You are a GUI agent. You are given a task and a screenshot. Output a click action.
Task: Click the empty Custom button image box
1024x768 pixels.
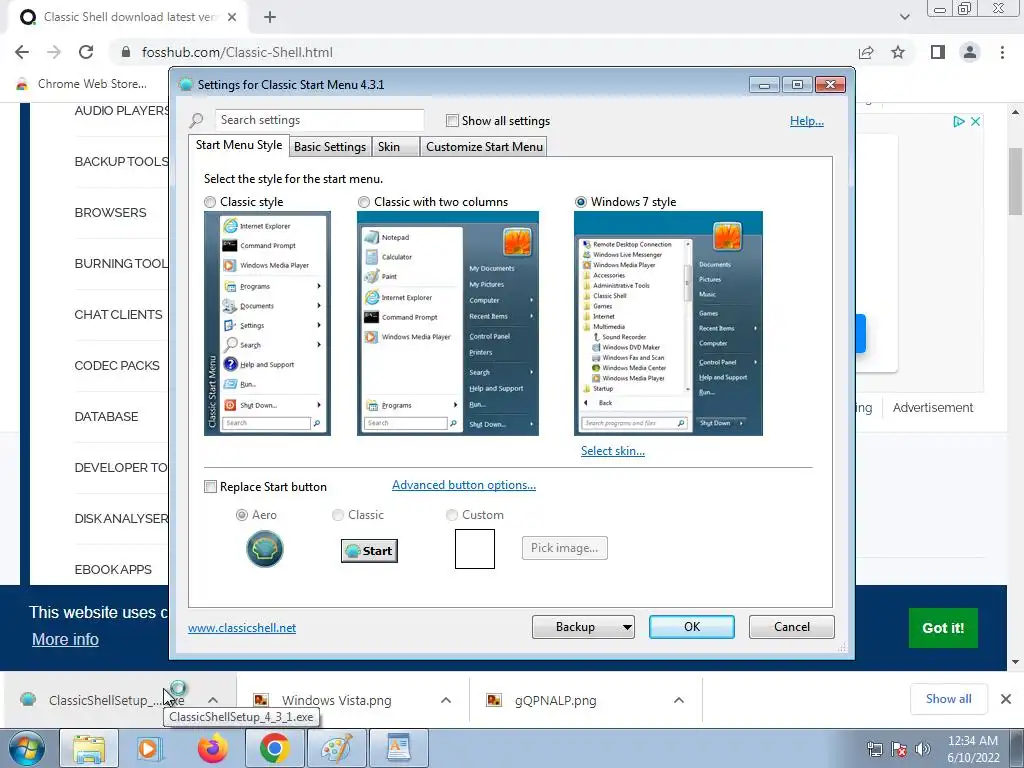coord(475,549)
